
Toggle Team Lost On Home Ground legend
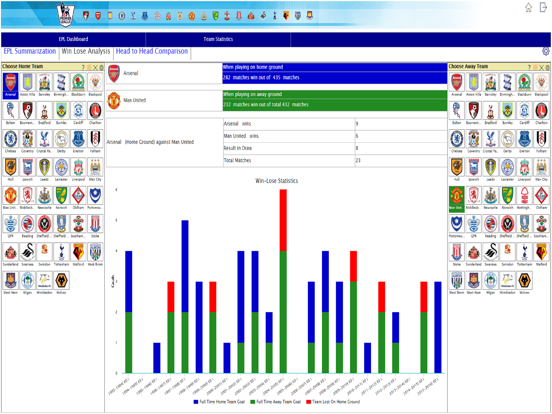click(333, 402)
